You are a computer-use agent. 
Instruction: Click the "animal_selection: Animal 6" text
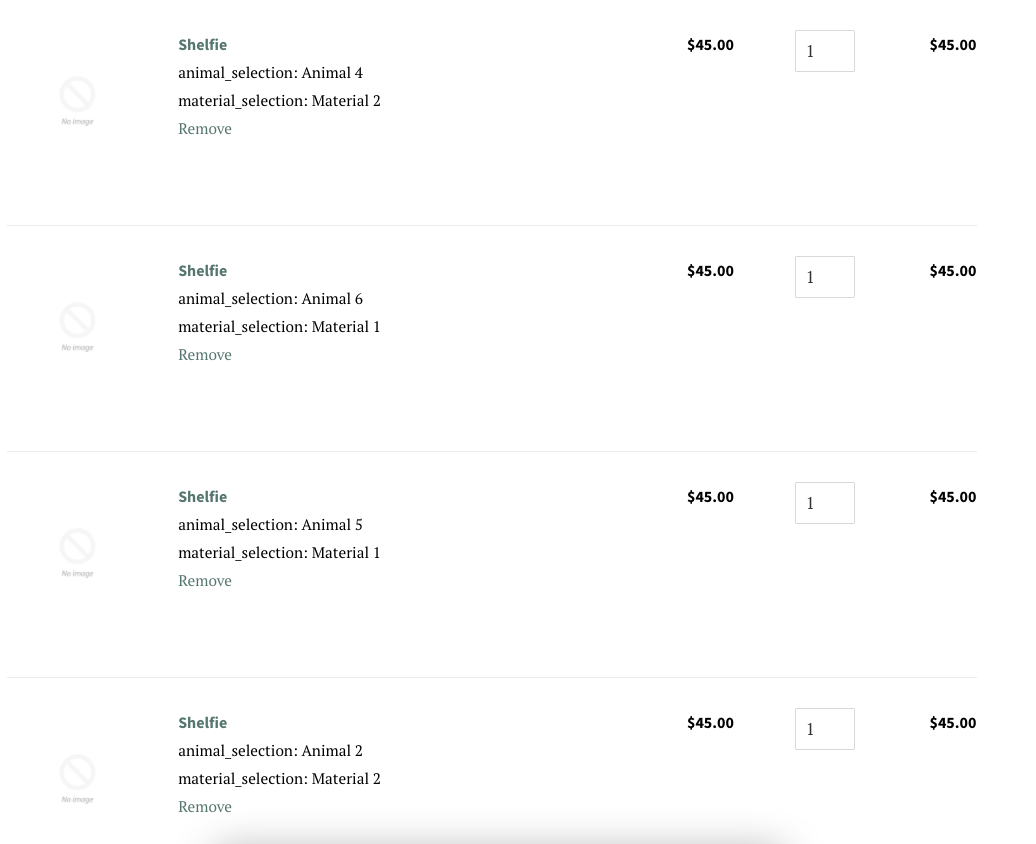[x=270, y=299]
